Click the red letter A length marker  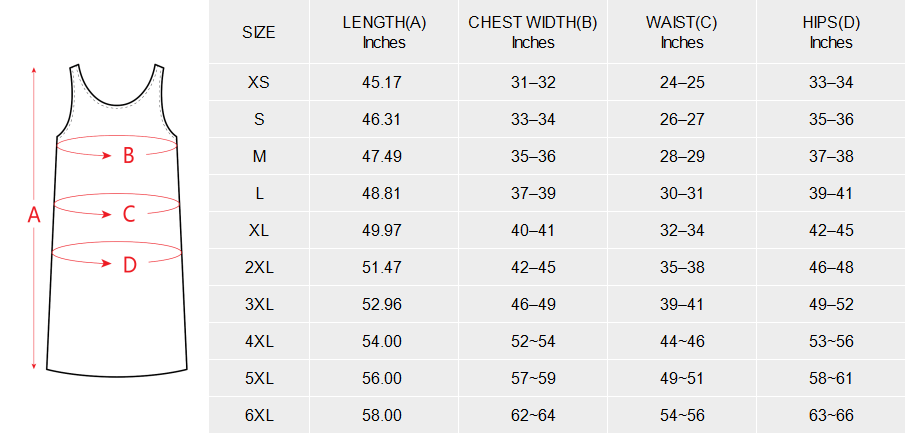click(x=34, y=215)
